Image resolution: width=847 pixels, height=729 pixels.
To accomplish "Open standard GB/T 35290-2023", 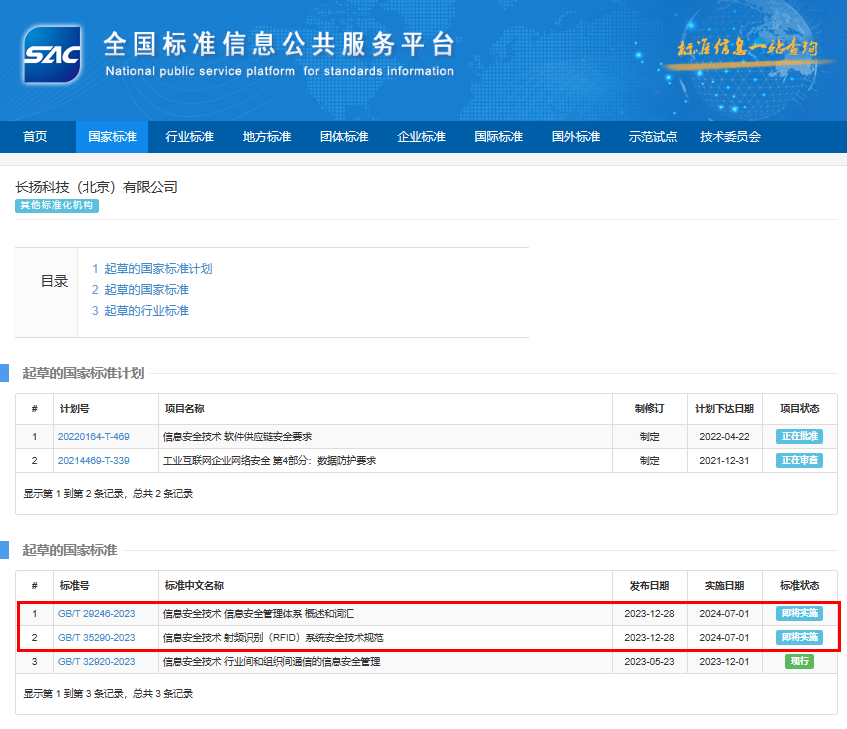I will (x=96, y=638).
